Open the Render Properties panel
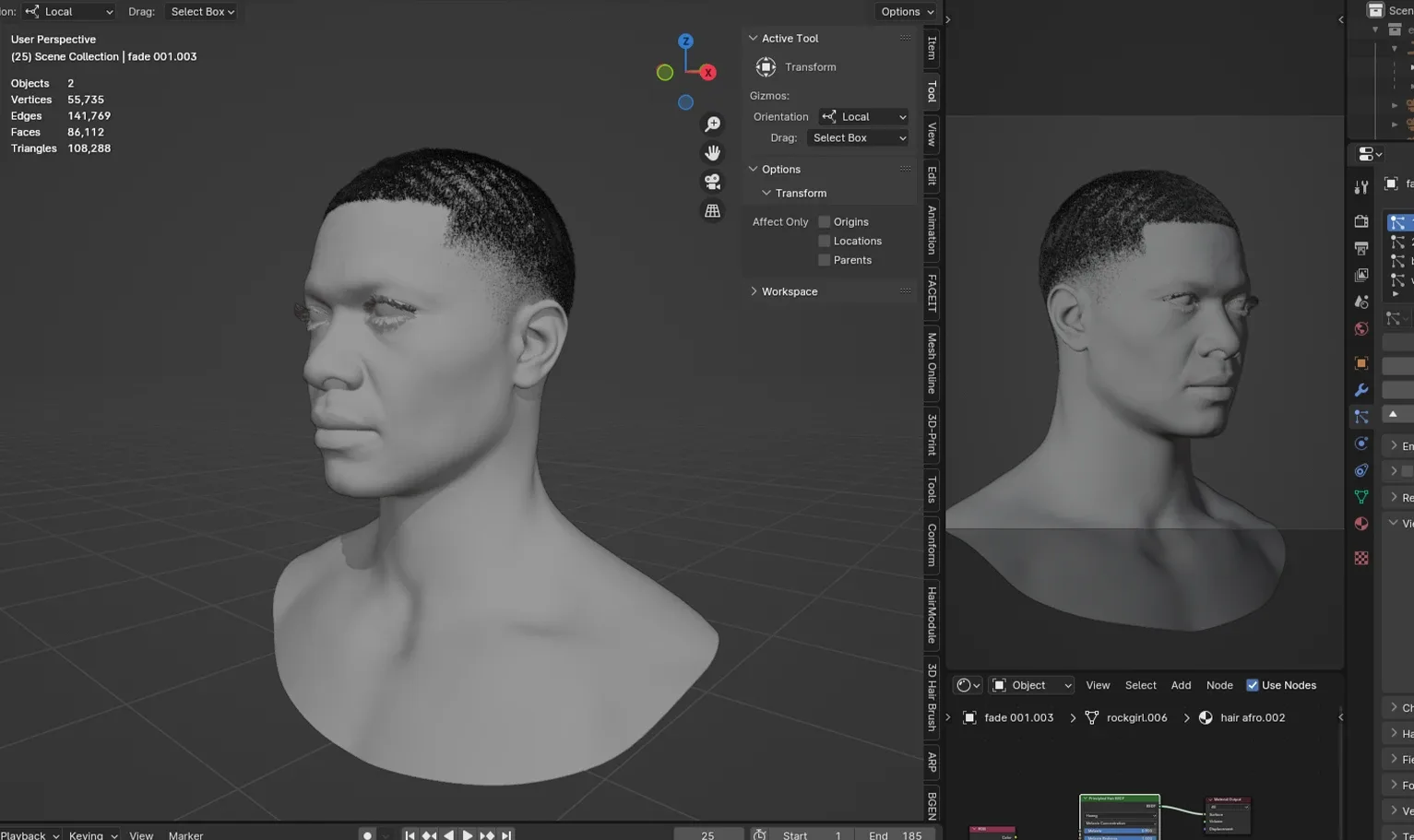 coord(1361,220)
